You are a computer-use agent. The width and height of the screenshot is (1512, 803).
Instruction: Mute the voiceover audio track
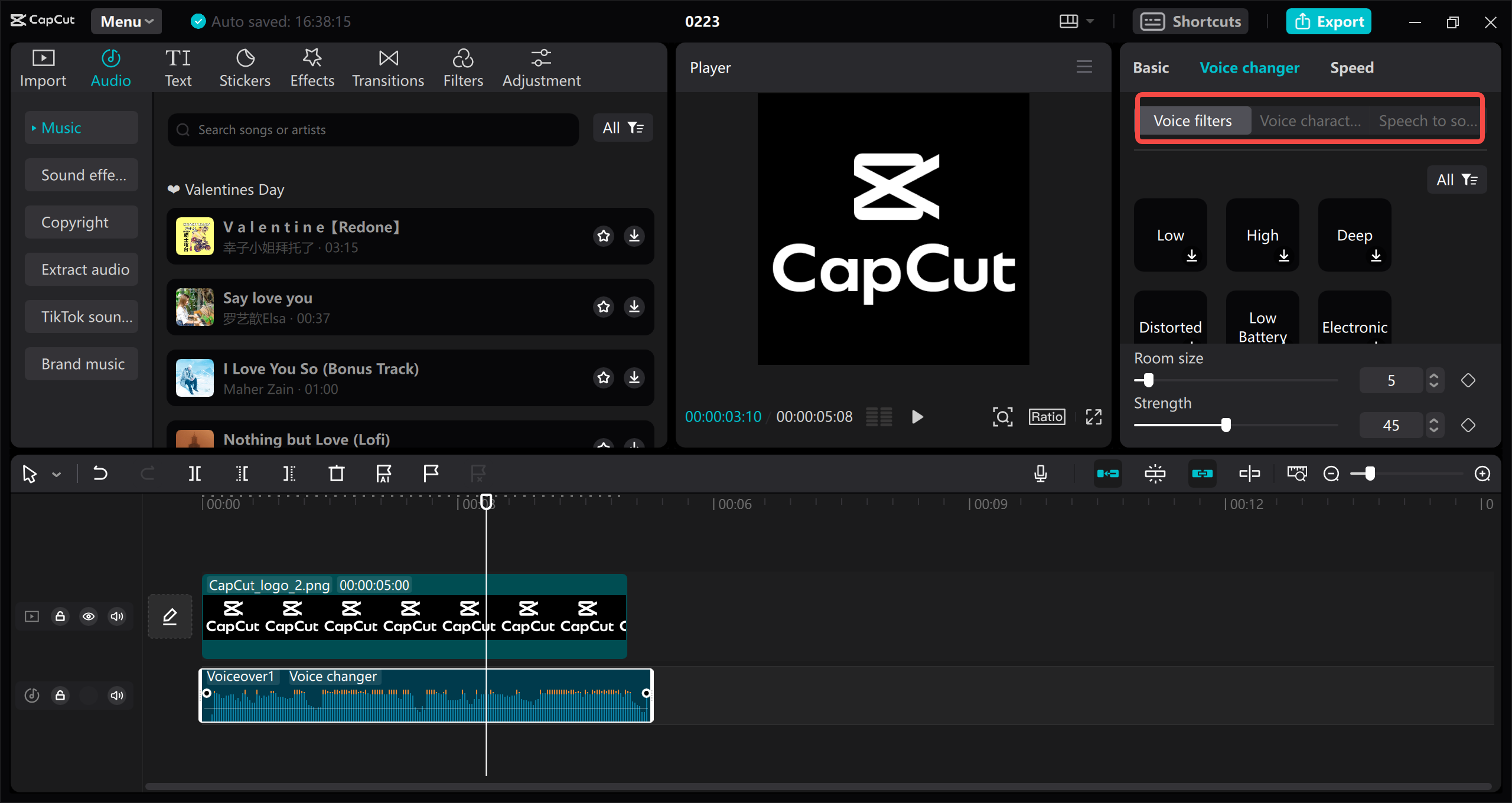click(116, 696)
